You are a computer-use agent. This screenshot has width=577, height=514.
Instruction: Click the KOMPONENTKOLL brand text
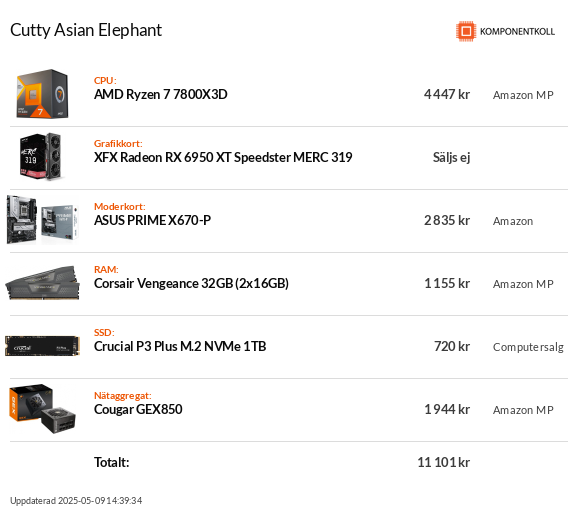click(x=517, y=32)
